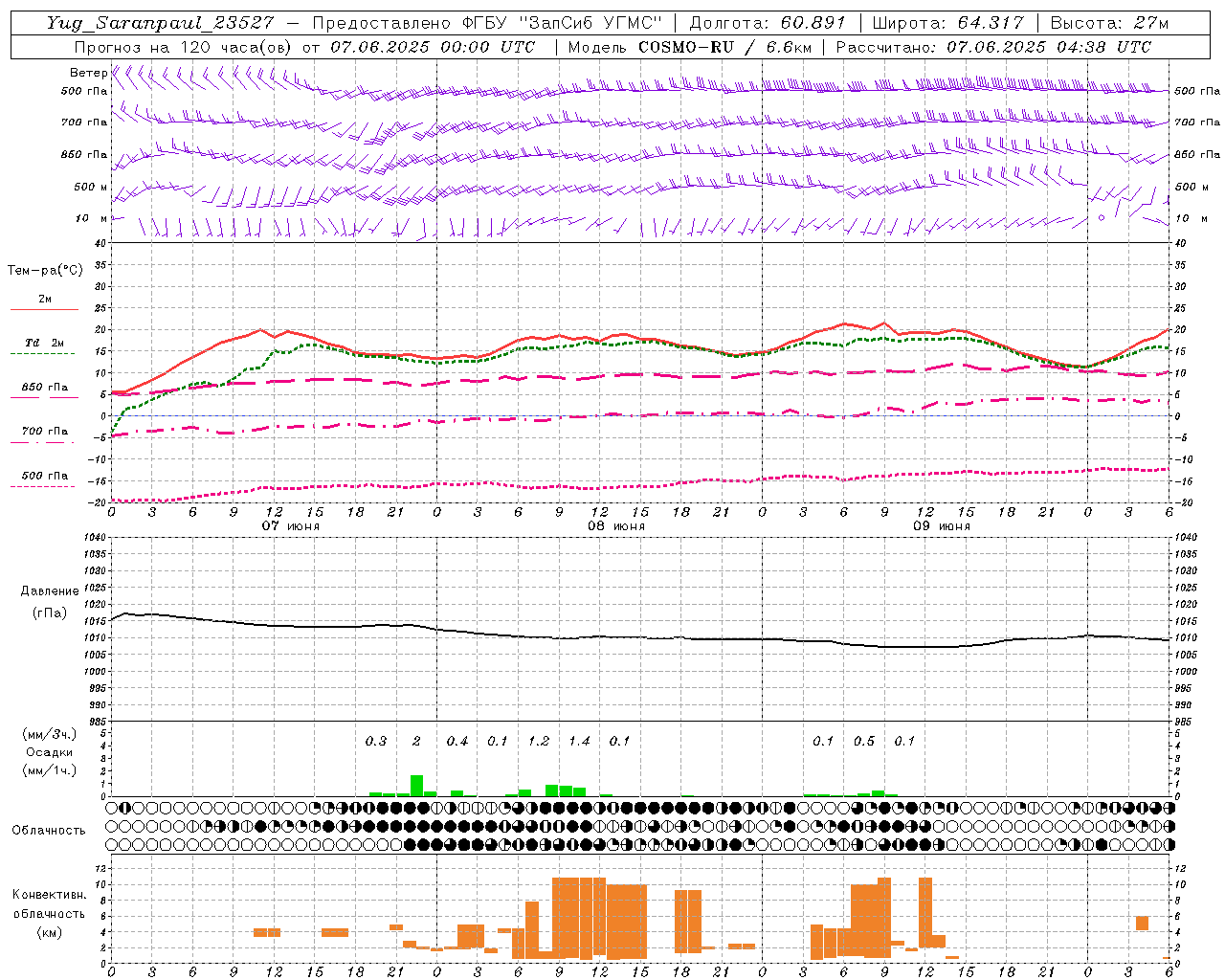Click the dashed line under Td 2м legend
This screenshot has width=1225, height=980.
click(44, 353)
